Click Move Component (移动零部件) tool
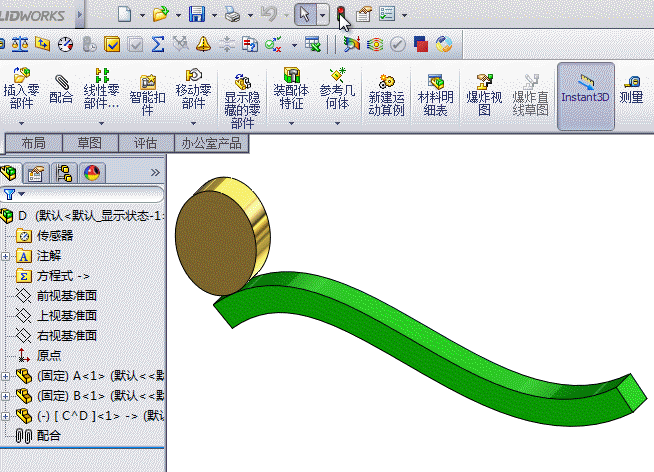The image size is (654, 472). coord(193,88)
